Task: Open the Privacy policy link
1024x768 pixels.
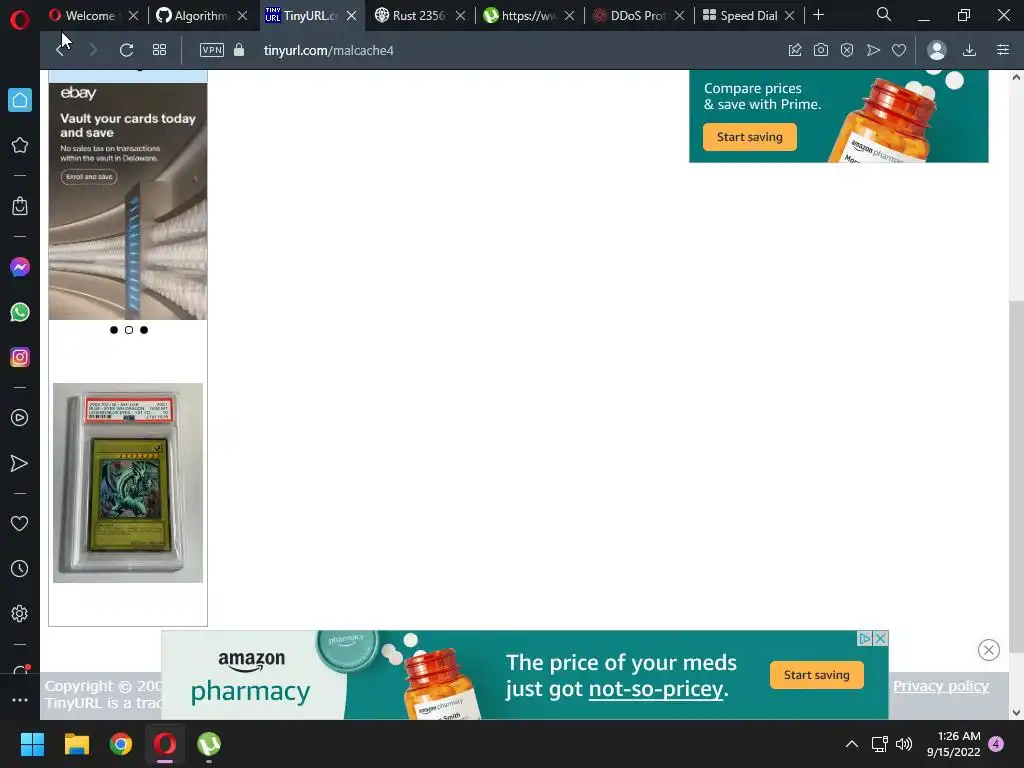Action: (941, 686)
